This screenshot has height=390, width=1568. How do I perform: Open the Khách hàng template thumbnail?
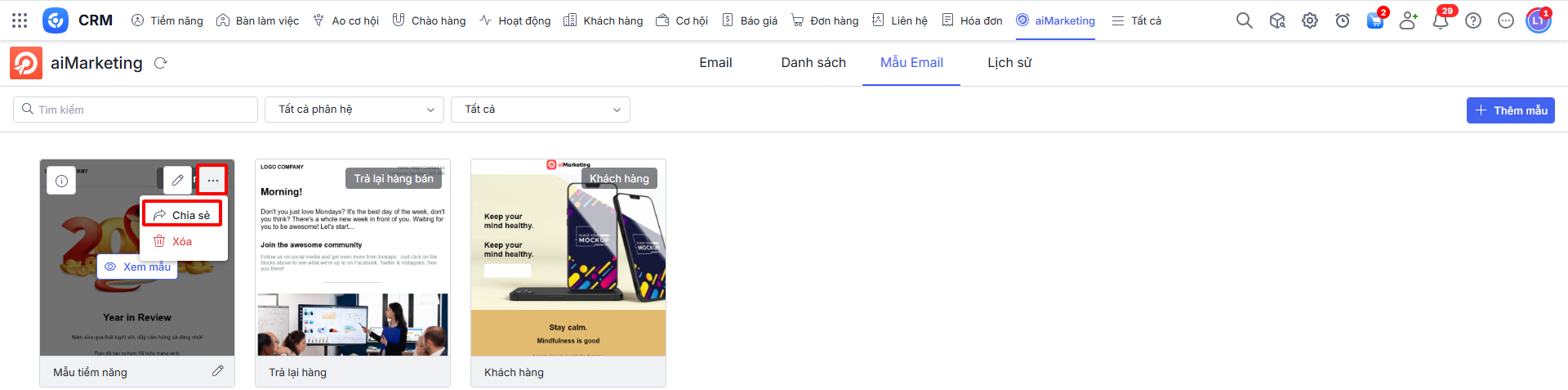coord(568,258)
